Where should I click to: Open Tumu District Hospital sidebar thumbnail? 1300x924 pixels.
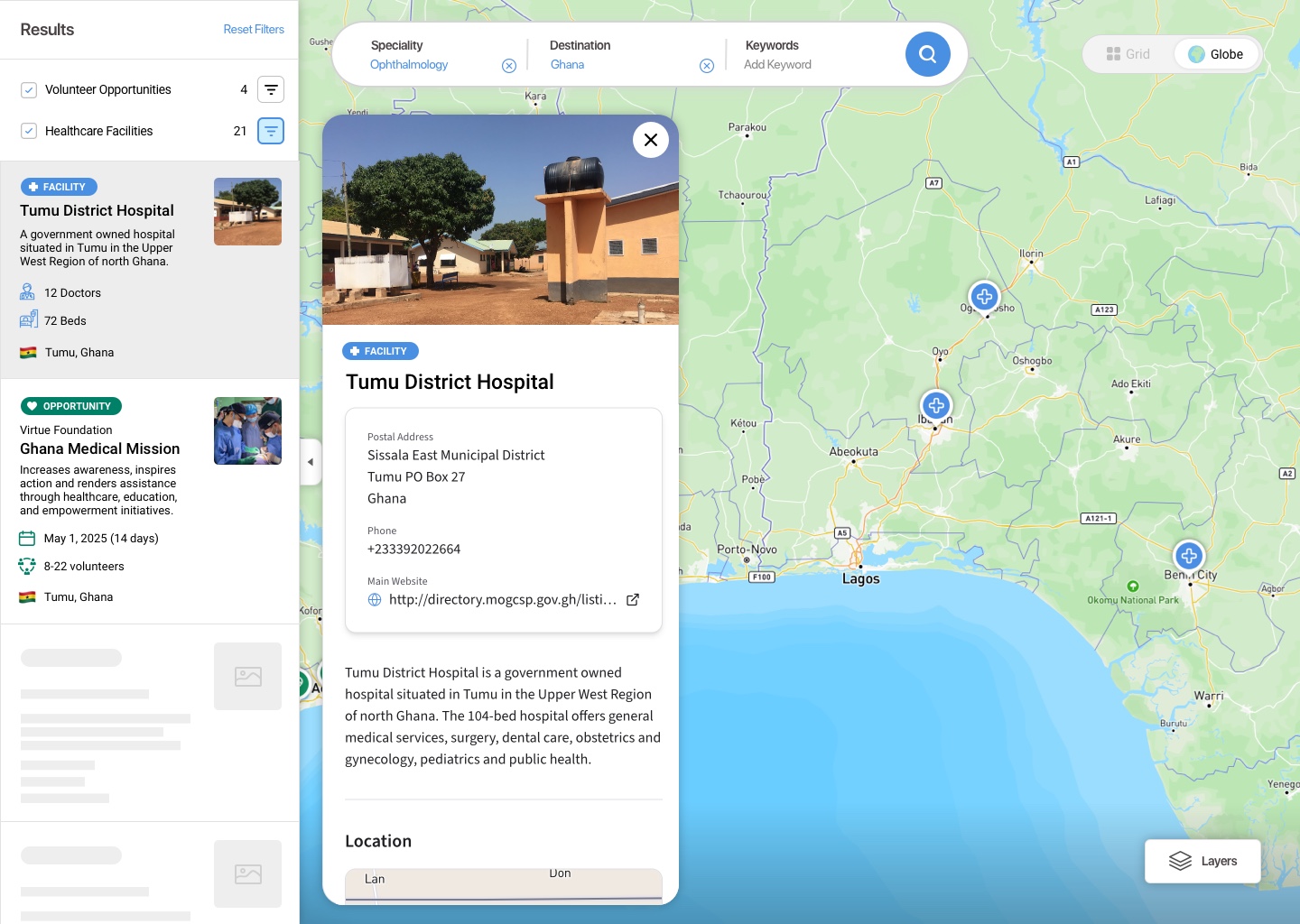pos(247,211)
